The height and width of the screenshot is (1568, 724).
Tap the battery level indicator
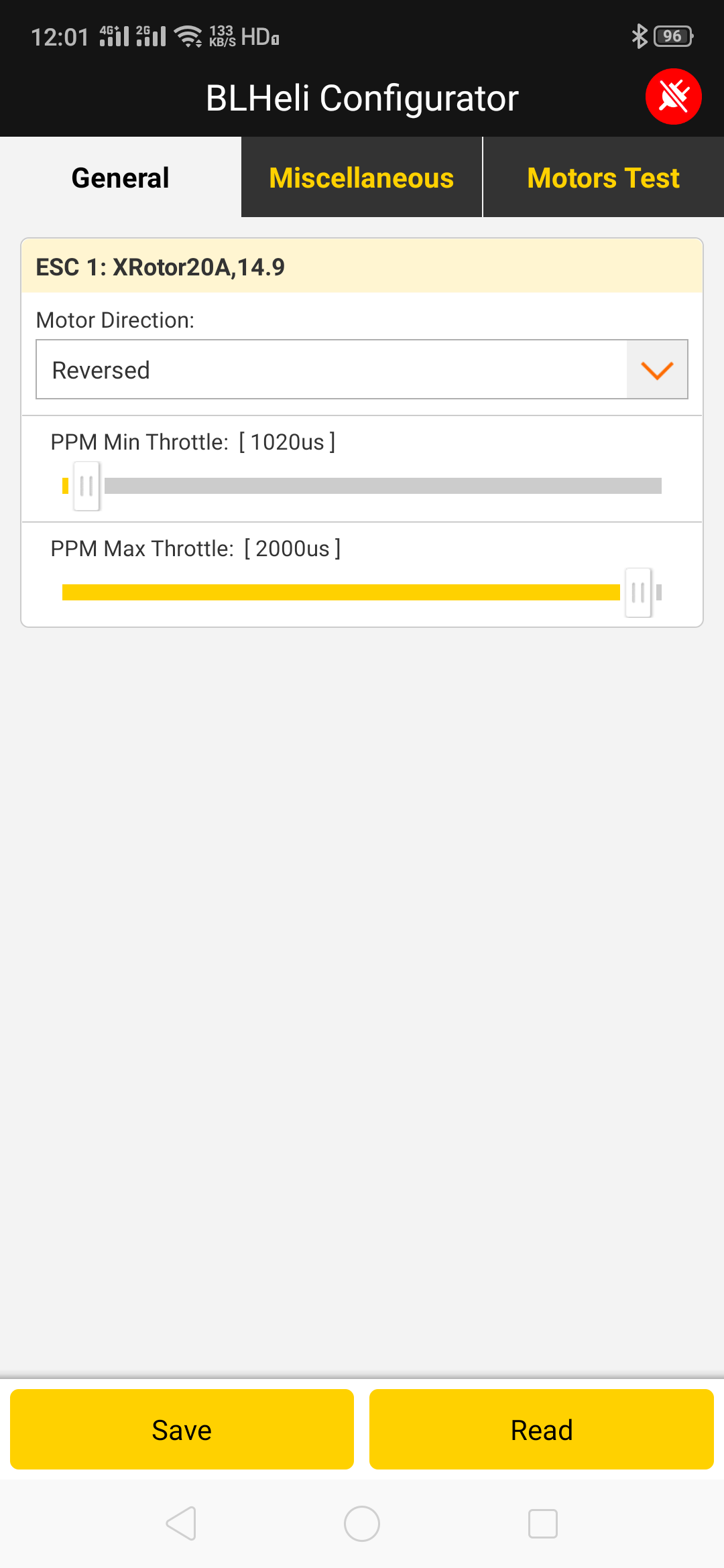point(673,36)
